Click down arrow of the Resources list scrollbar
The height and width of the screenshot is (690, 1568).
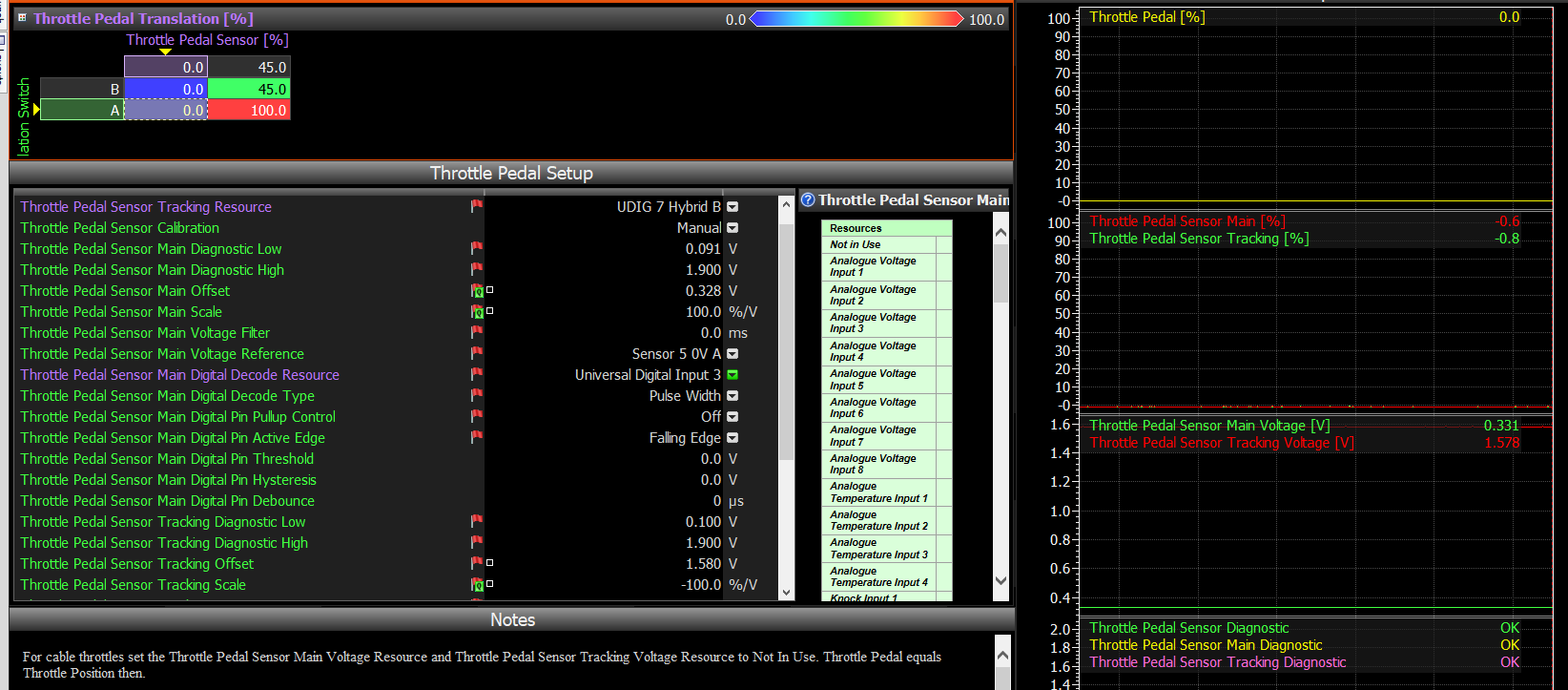coord(1001,580)
